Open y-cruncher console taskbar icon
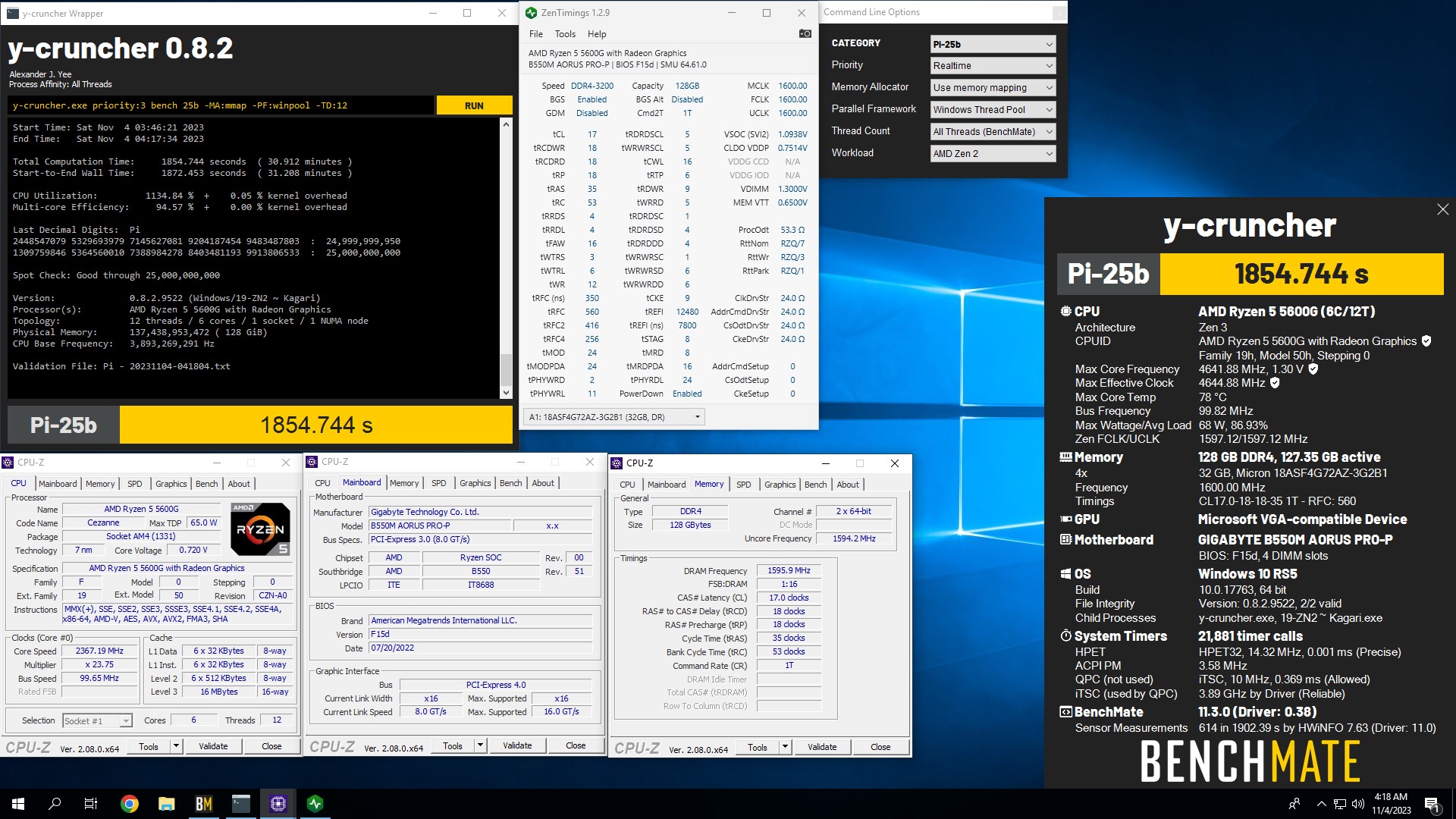 point(241,804)
